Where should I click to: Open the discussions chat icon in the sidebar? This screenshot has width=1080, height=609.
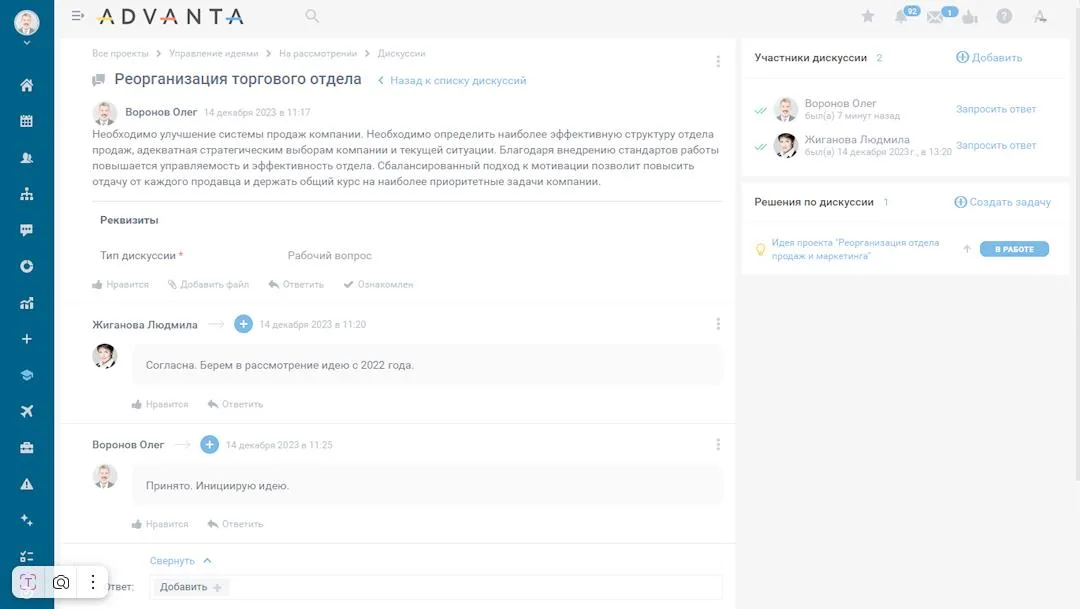26,229
